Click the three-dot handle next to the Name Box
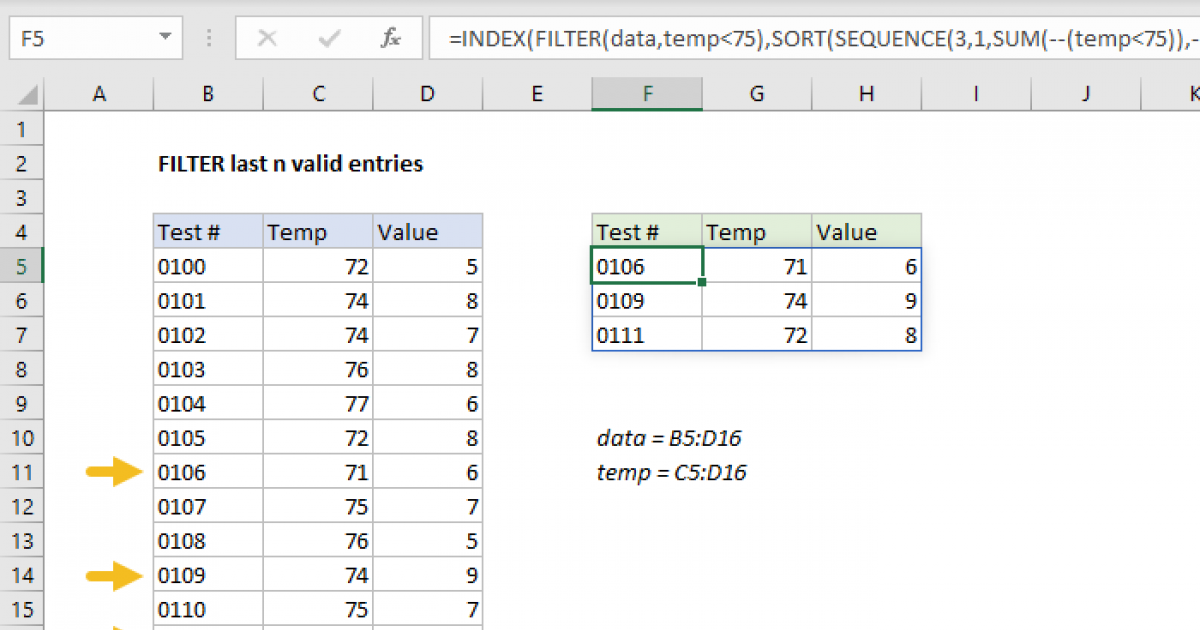This screenshot has width=1200, height=630. [208, 38]
